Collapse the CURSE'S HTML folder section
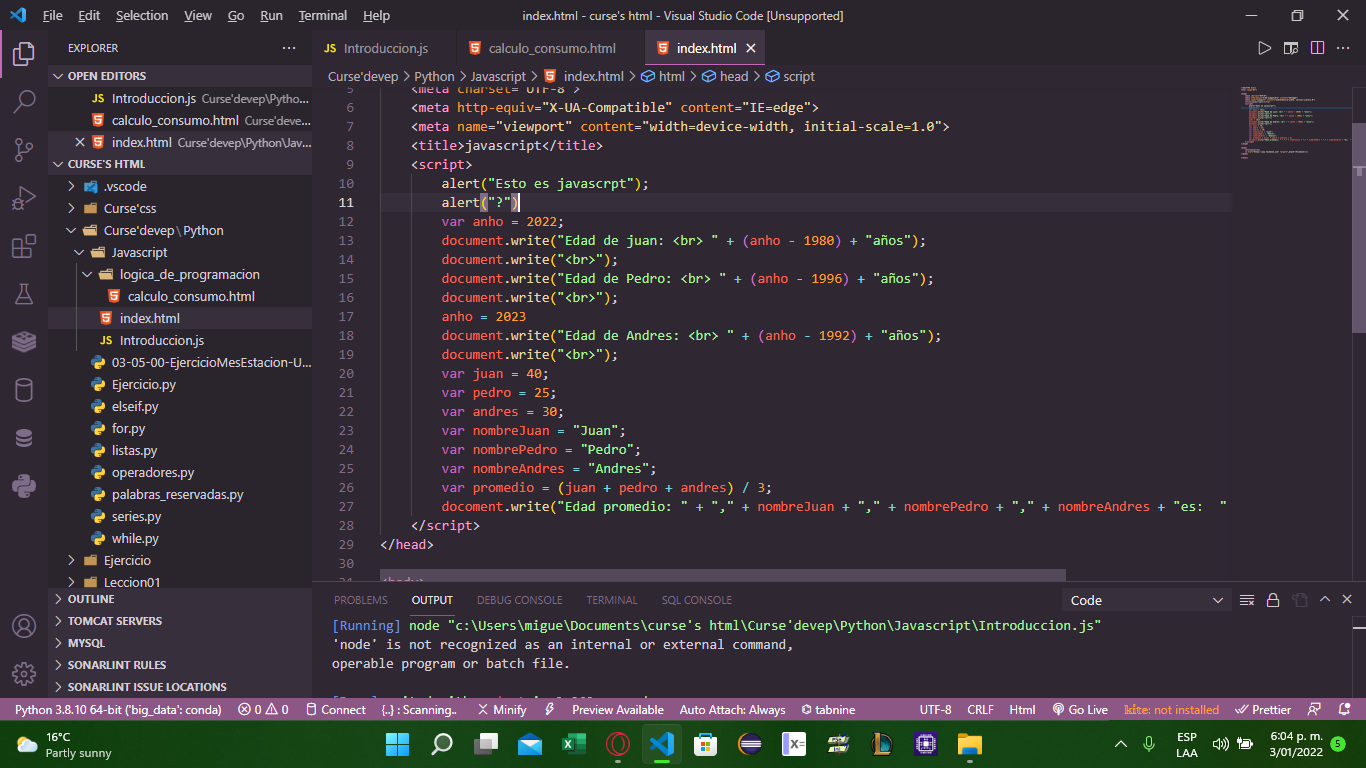The image size is (1366, 768). (180, 164)
